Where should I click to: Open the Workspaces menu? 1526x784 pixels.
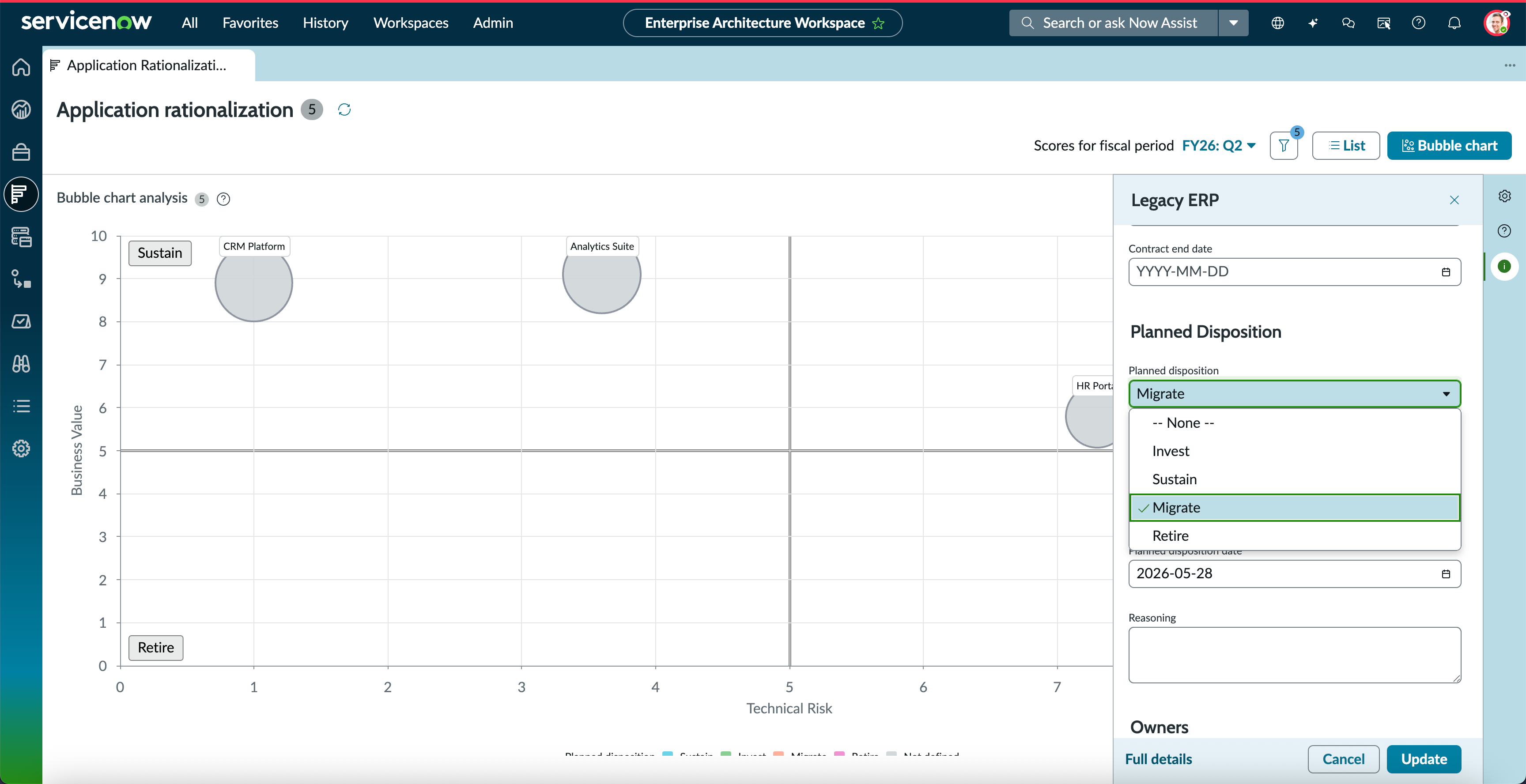tap(411, 23)
